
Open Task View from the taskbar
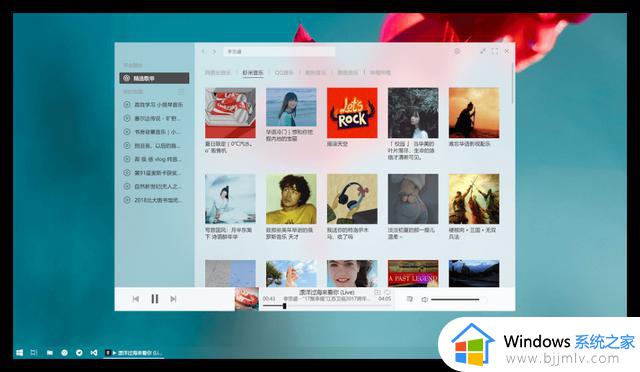(x=34, y=352)
